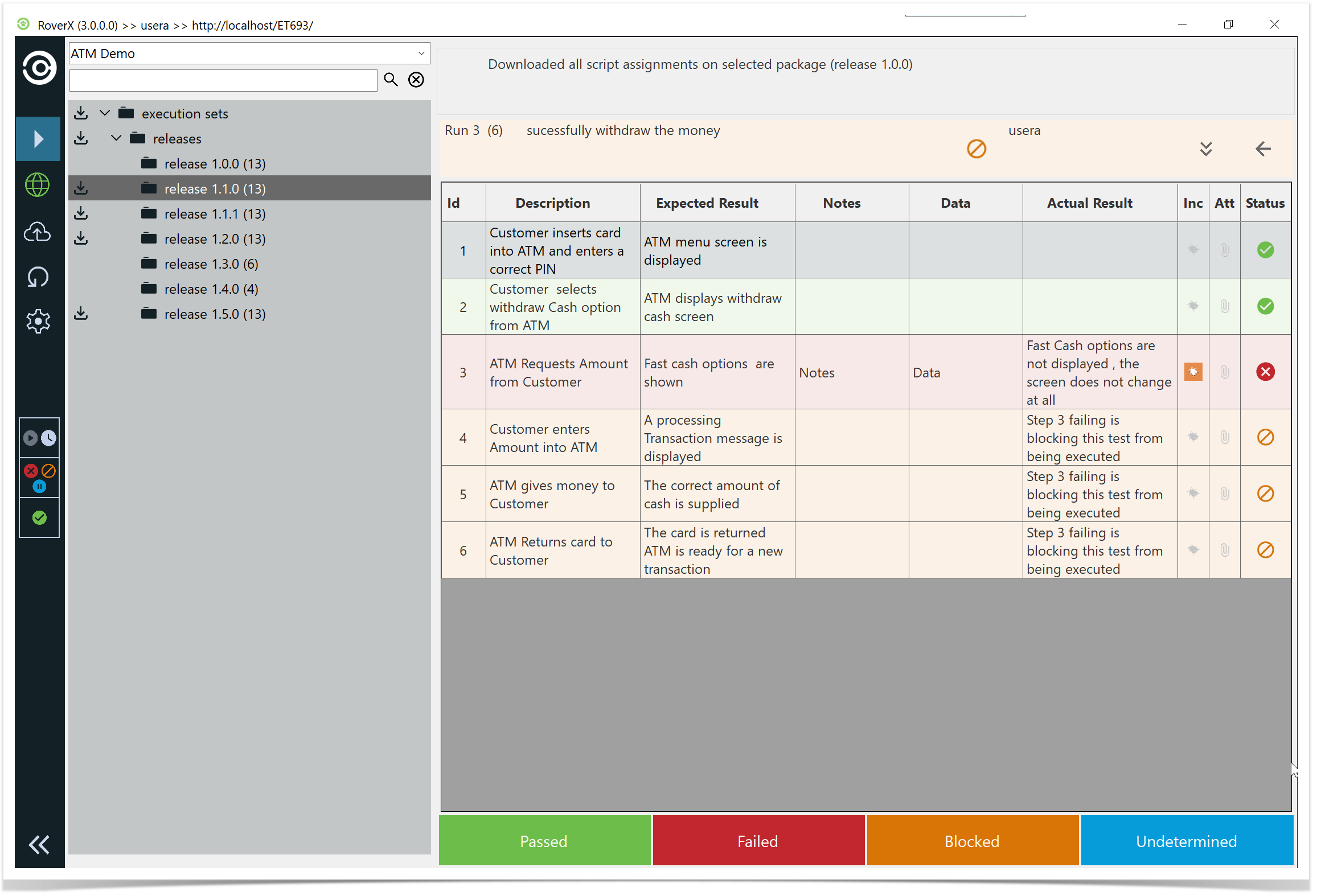Click attachment paperclip on step 1
This screenshot has height=896, width=1317.
[x=1224, y=250]
